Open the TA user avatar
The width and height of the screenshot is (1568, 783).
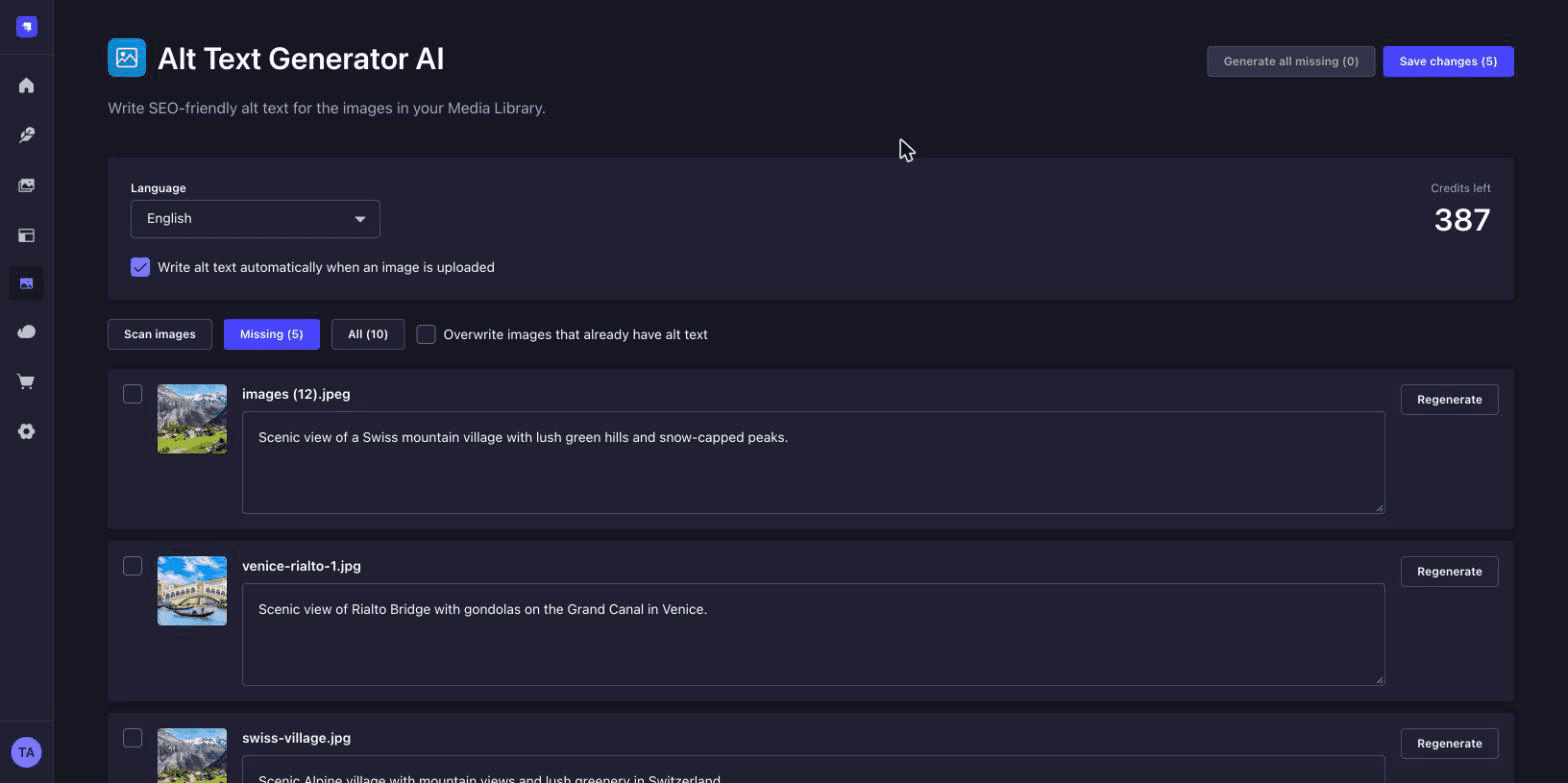pyautogui.click(x=27, y=752)
